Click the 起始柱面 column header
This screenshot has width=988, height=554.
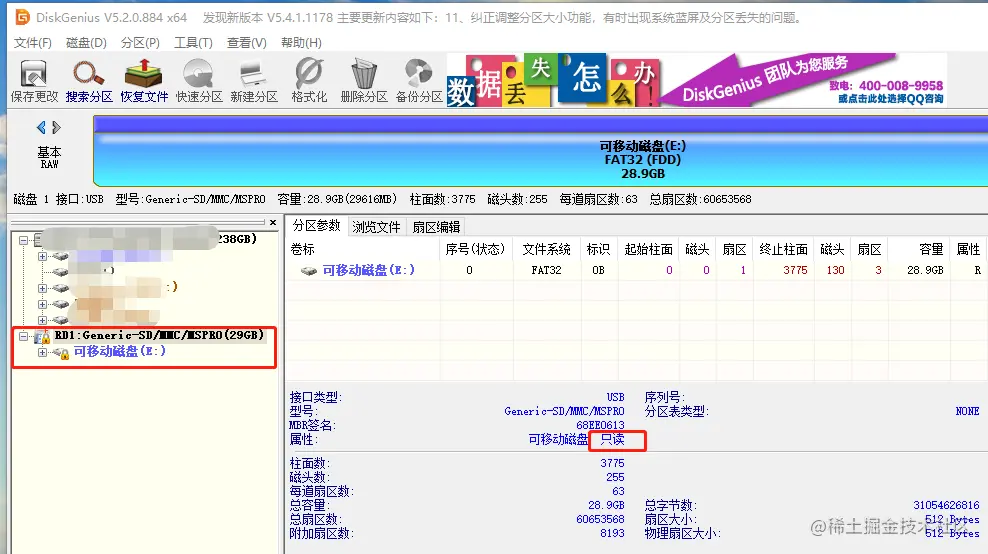coord(648,250)
